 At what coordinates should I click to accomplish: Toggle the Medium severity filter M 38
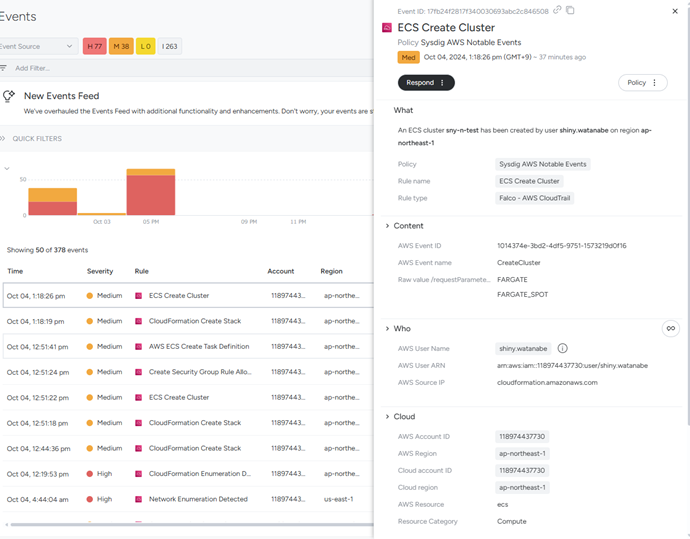[121, 46]
